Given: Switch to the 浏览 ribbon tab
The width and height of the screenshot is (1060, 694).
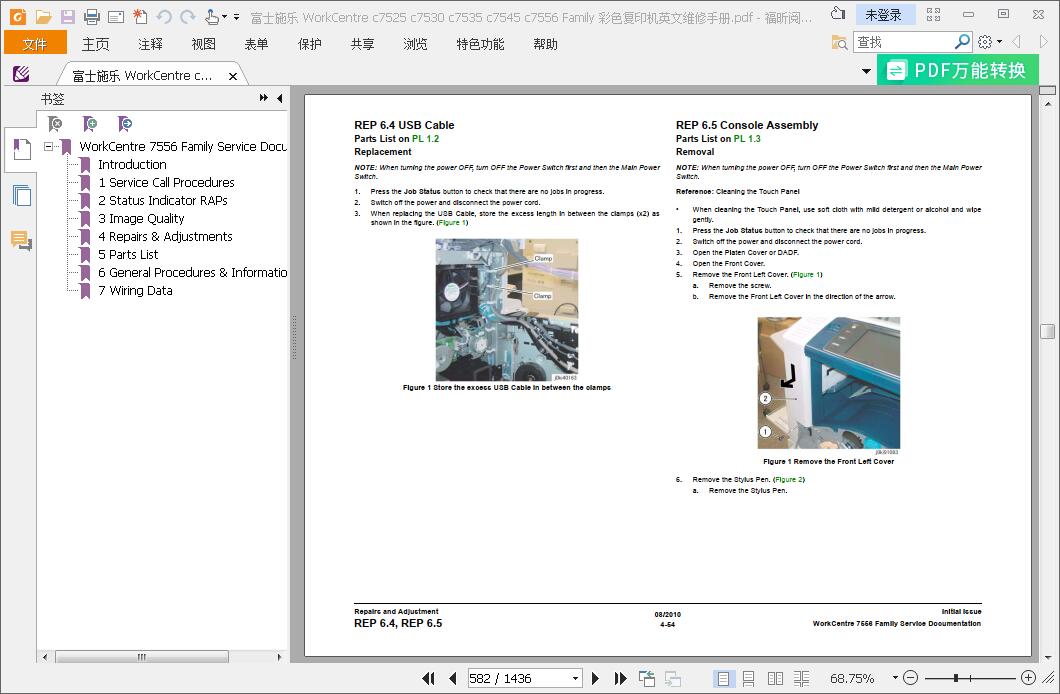Looking at the screenshot, I should (415, 44).
